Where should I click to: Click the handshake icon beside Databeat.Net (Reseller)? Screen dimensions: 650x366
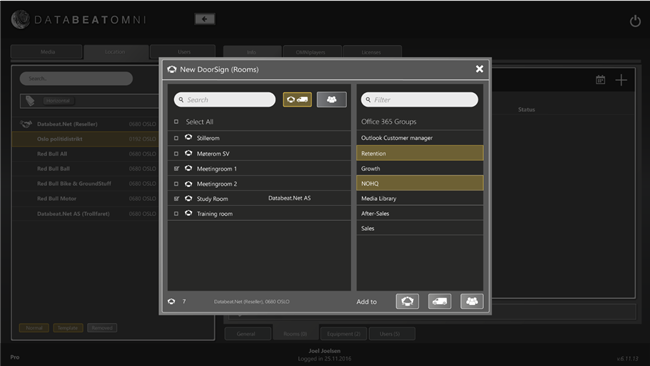[26, 124]
